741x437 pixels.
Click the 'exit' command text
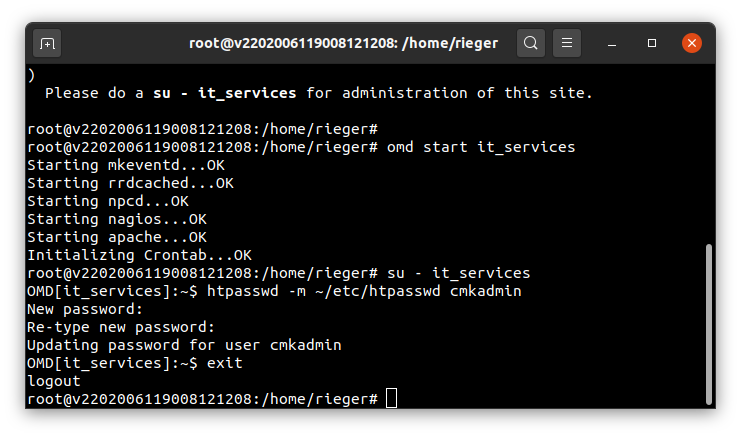[x=224, y=363]
